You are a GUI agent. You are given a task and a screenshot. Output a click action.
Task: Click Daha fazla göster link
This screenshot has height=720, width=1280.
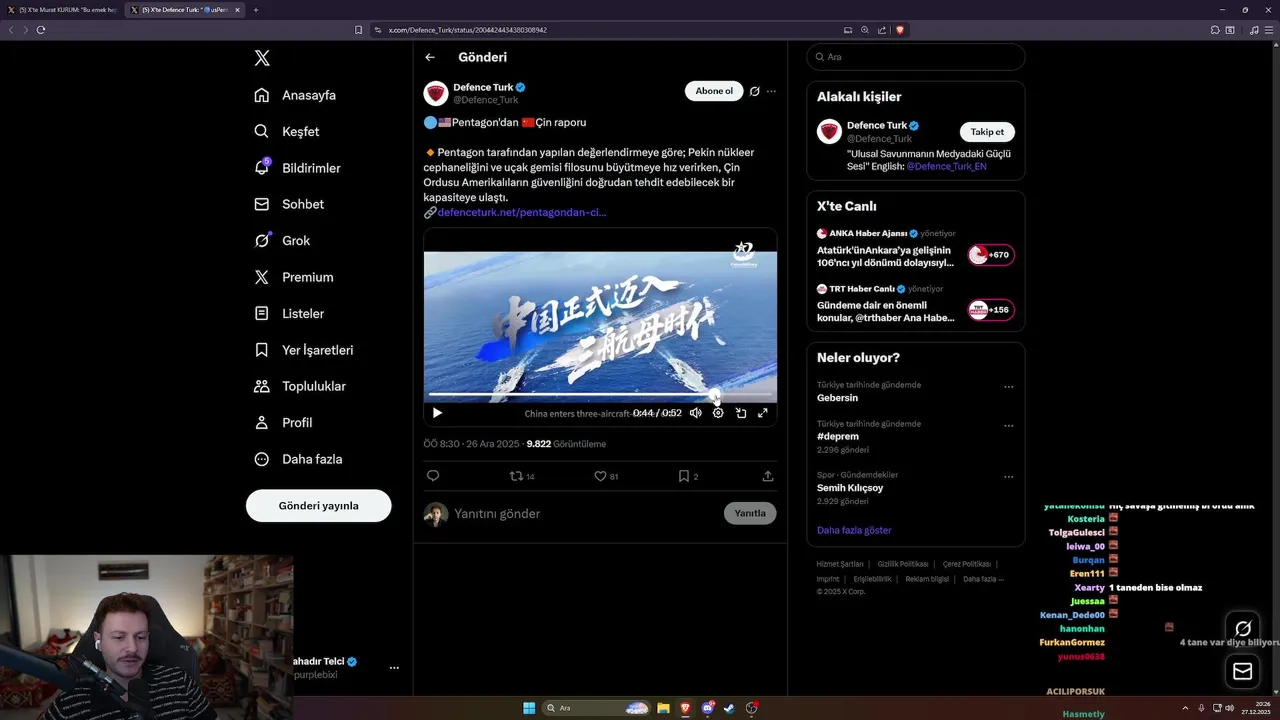point(854,530)
